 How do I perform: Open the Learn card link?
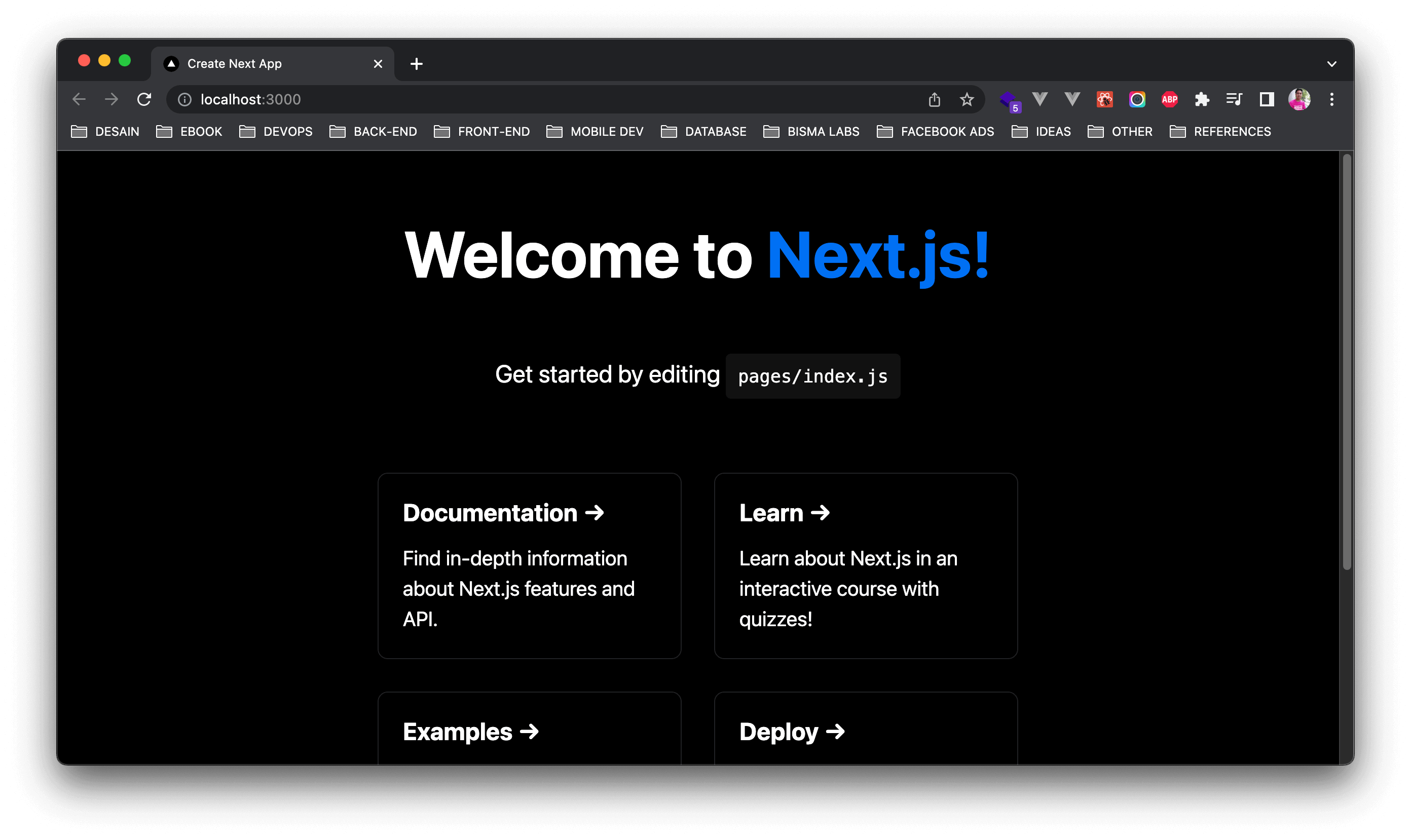865,565
